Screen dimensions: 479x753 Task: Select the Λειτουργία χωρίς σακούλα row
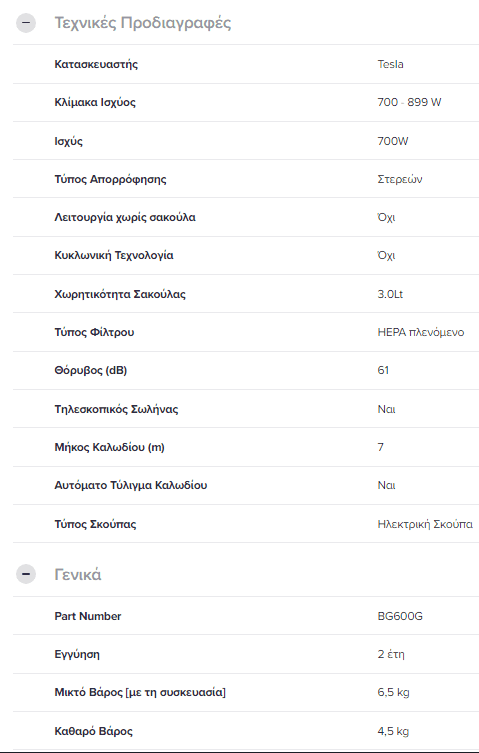click(246, 217)
